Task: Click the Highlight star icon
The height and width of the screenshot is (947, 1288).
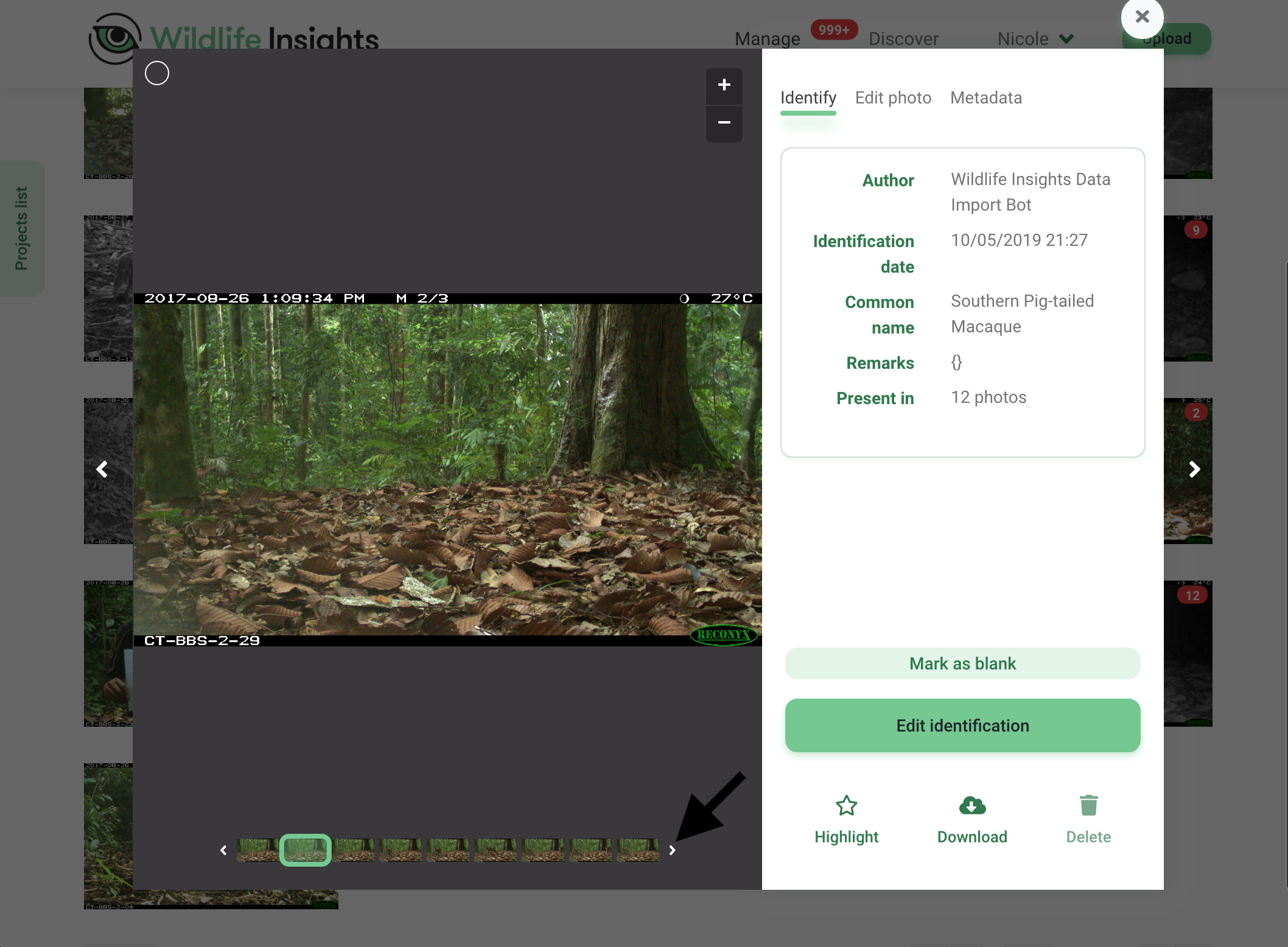Action: tap(846, 806)
